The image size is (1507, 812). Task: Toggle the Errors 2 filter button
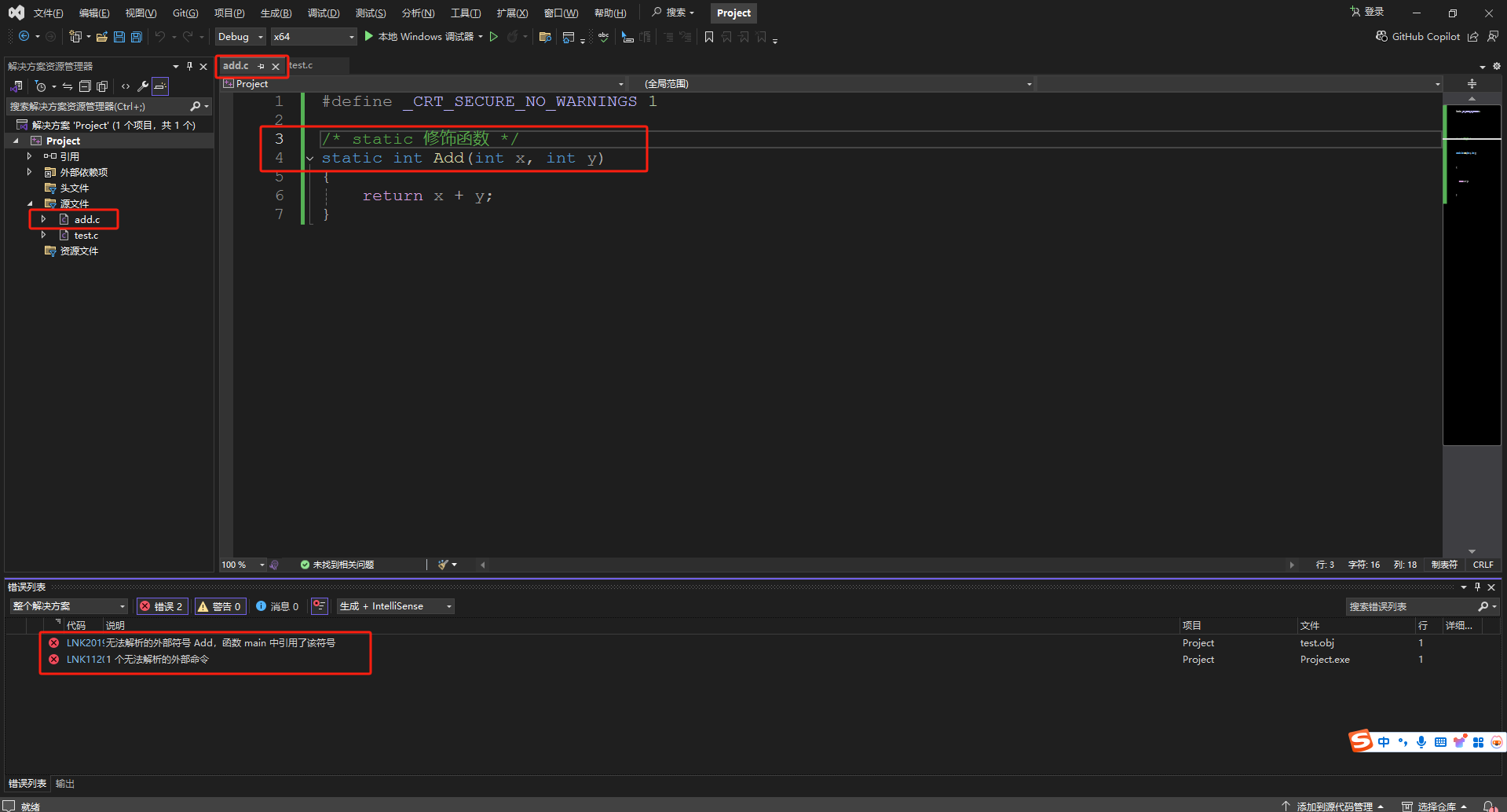[162, 606]
